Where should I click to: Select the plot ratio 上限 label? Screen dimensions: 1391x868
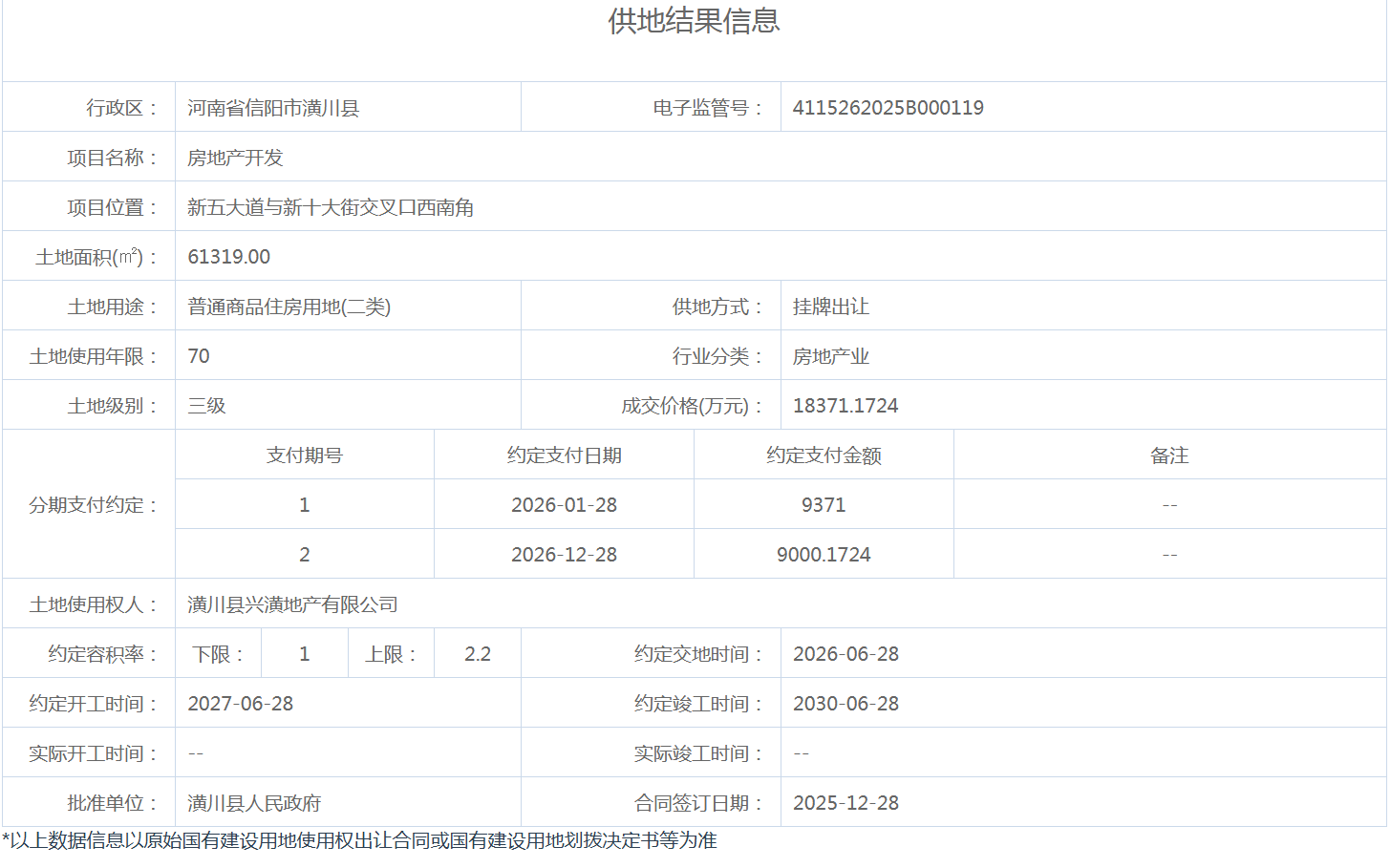pos(391,654)
